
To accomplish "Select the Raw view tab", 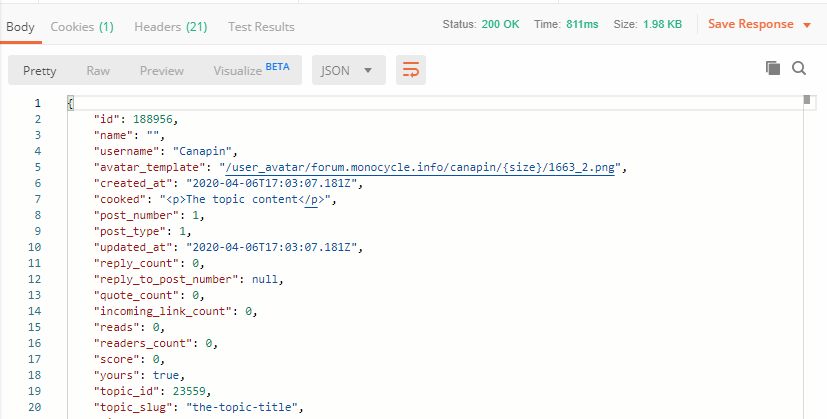I will click(98, 70).
